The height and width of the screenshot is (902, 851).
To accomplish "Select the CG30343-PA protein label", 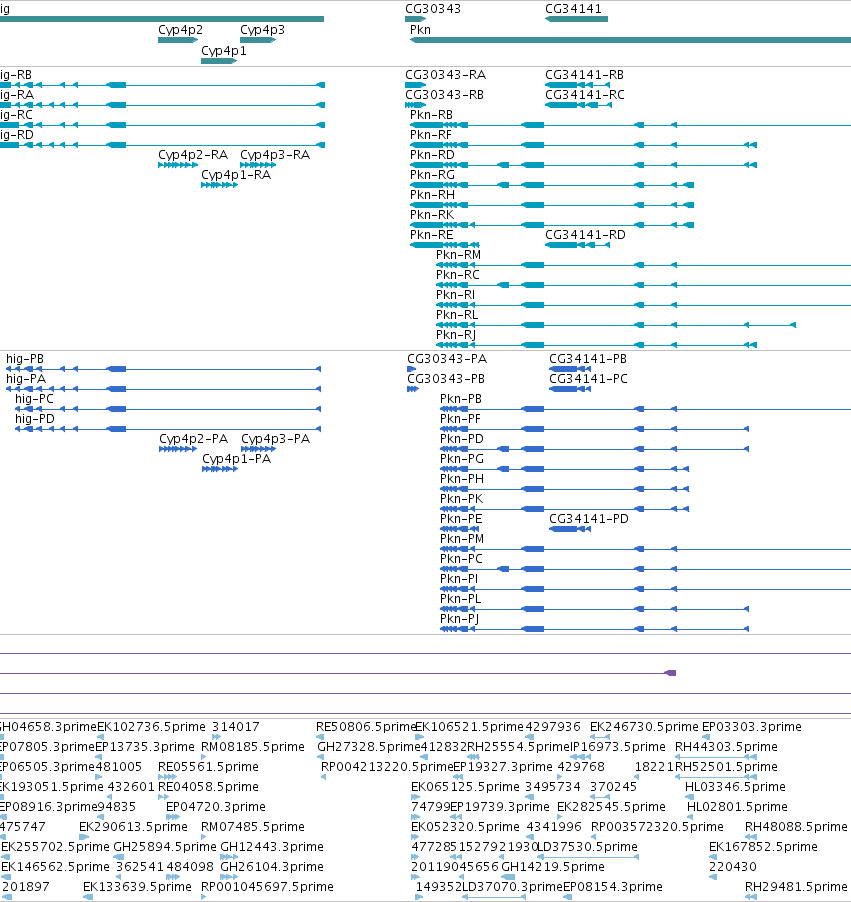I will pyautogui.click(x=447, y=359).
